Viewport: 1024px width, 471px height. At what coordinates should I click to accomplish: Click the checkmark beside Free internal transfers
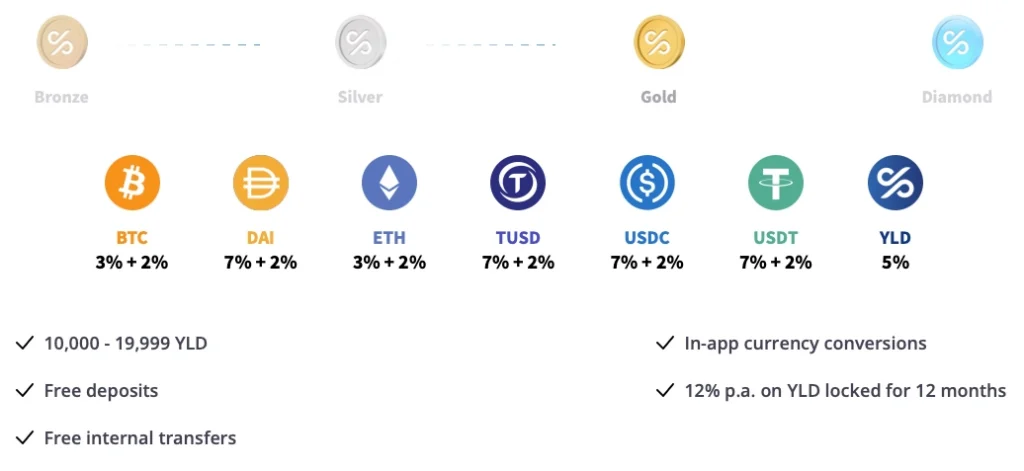click(26, 438)
